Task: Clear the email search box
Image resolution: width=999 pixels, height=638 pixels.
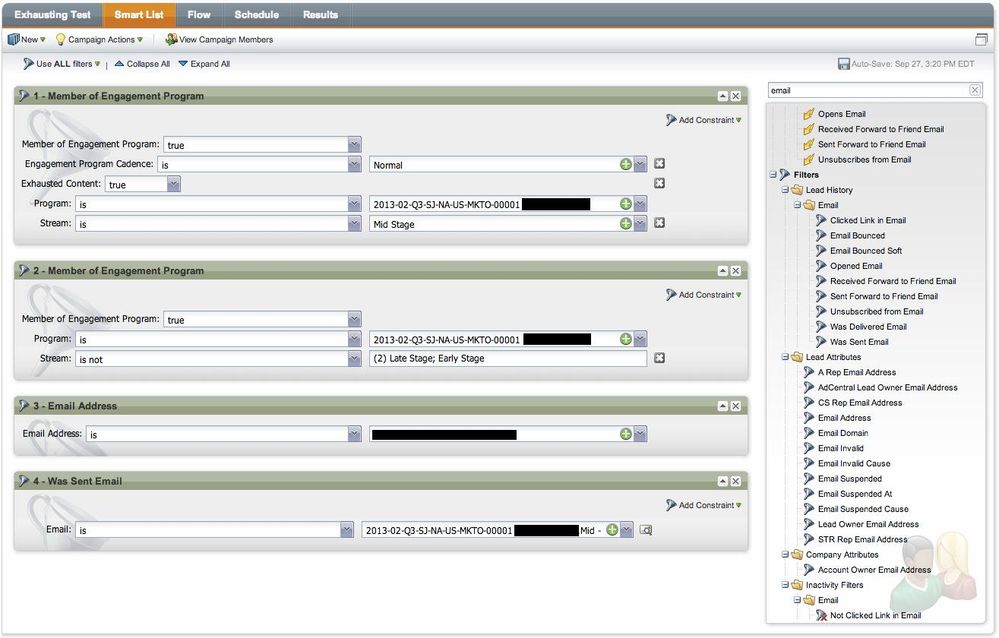Action: [975, 90]
